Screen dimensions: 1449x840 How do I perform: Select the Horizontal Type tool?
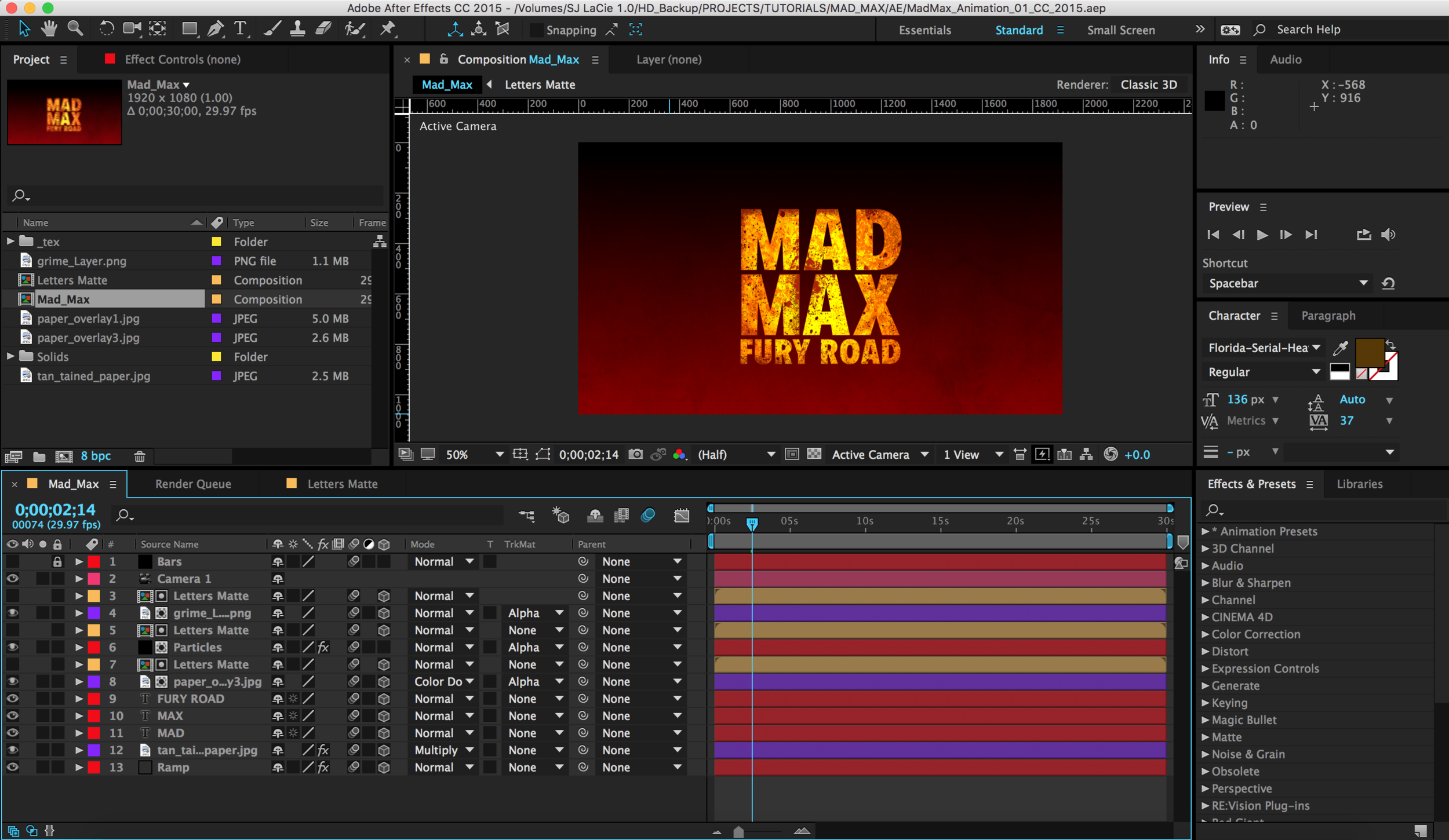pyautogui.click(x=240, y=28)
